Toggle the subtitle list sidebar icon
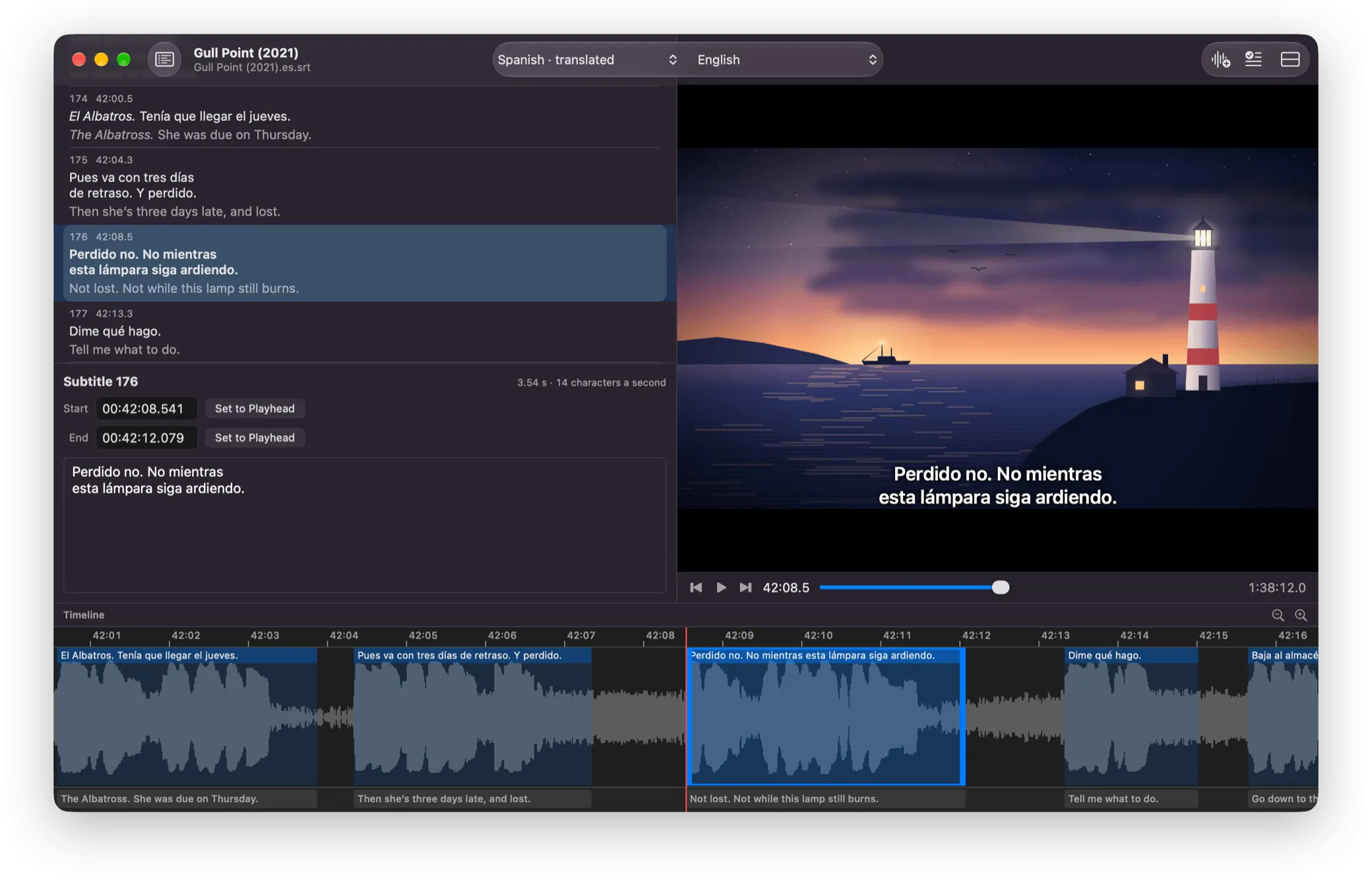 (164, 59)
